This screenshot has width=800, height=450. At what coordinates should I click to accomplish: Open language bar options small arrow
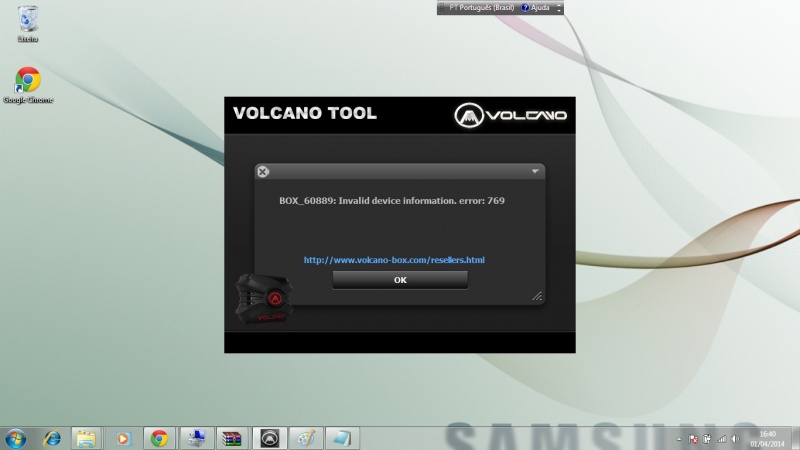pos(559,10)
